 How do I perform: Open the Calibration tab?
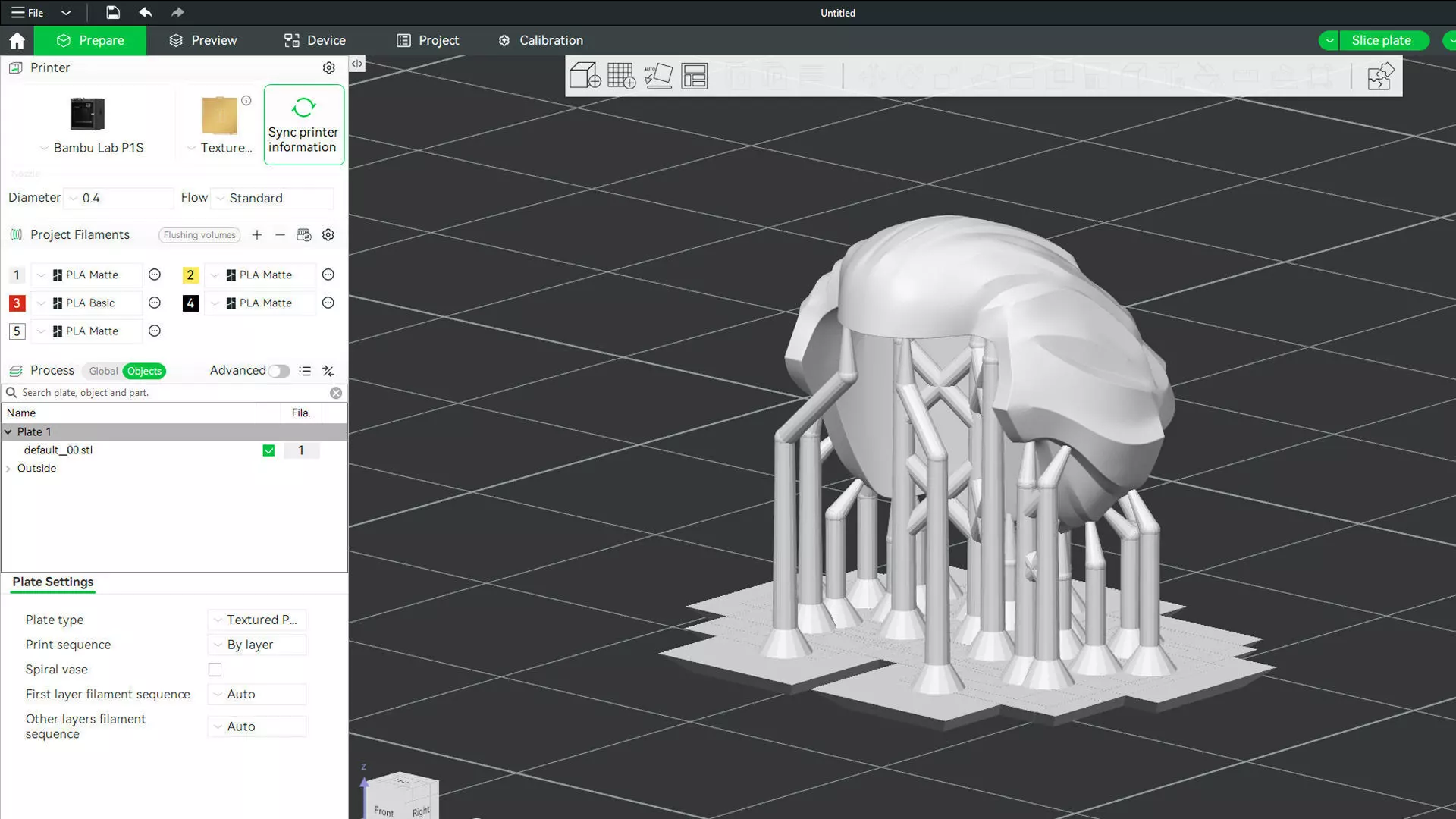tap(541, 41)
